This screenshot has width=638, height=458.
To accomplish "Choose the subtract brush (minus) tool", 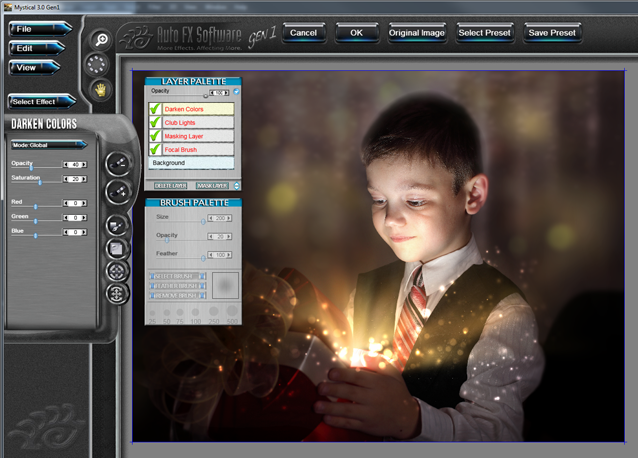I will [118, 164].
